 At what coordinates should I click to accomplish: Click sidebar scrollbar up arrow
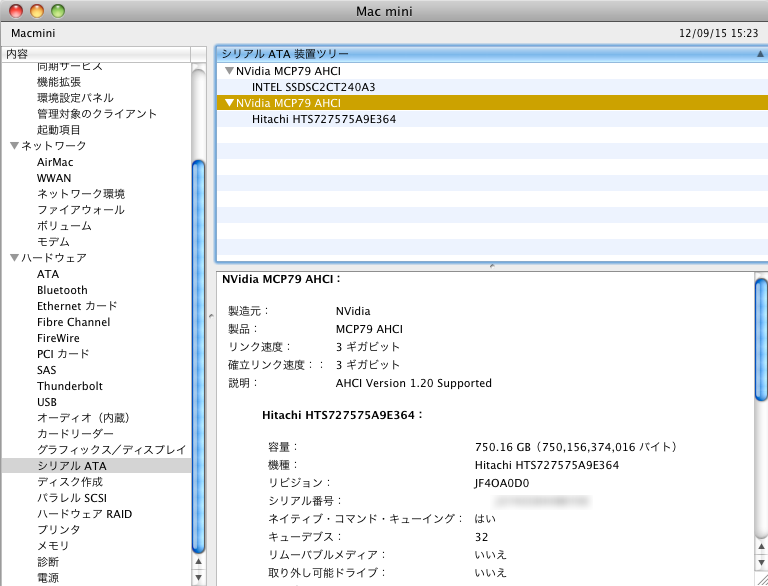(x=198, y=562)
